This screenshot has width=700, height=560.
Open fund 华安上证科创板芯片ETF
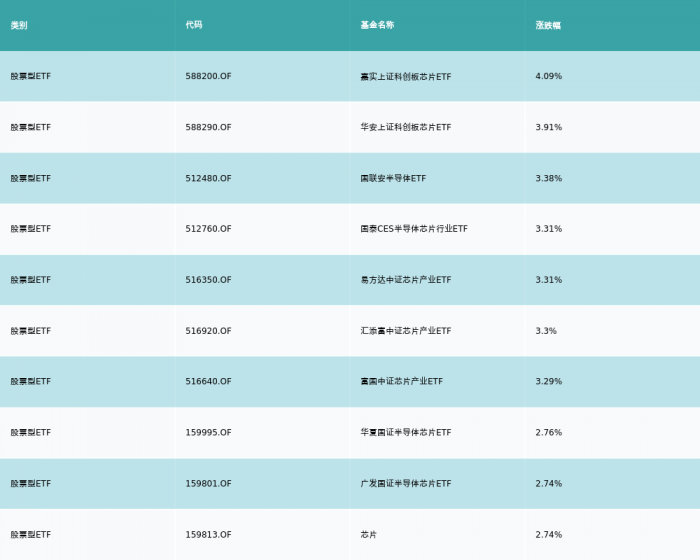click(x=406, y=127)
